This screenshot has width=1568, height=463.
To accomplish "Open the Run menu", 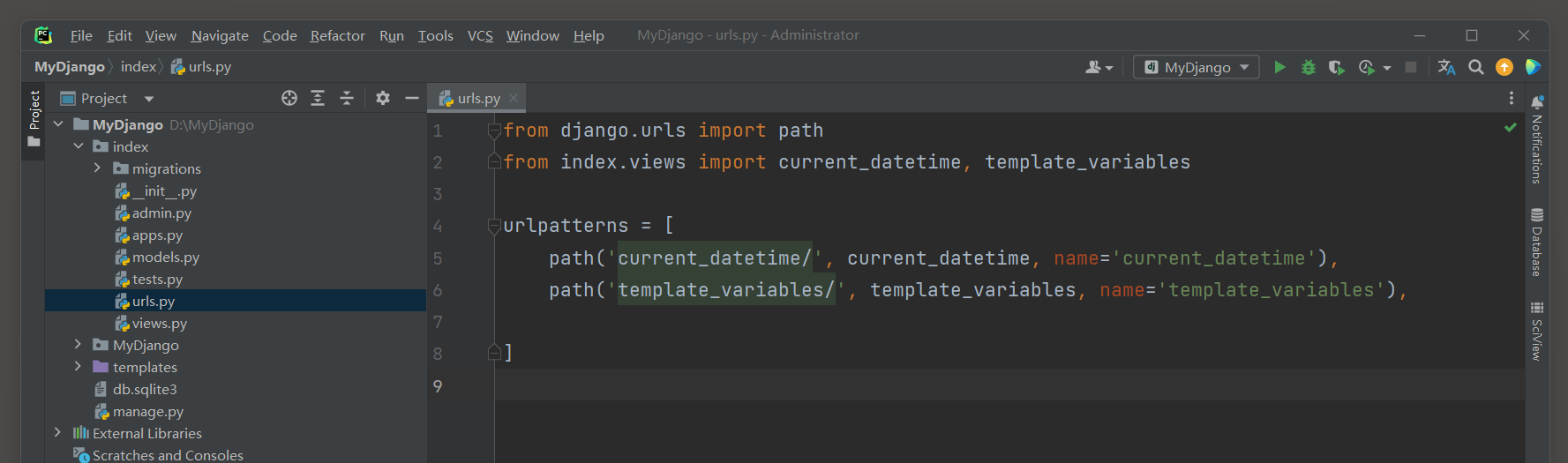I will [392, 35].
